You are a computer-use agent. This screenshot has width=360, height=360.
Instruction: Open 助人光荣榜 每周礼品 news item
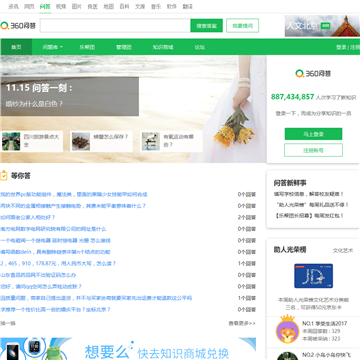tap(313, 205)
